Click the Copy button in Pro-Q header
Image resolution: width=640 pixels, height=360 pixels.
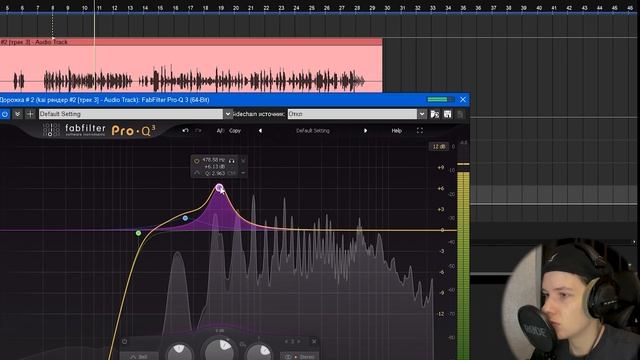click(x=235, y=131)
